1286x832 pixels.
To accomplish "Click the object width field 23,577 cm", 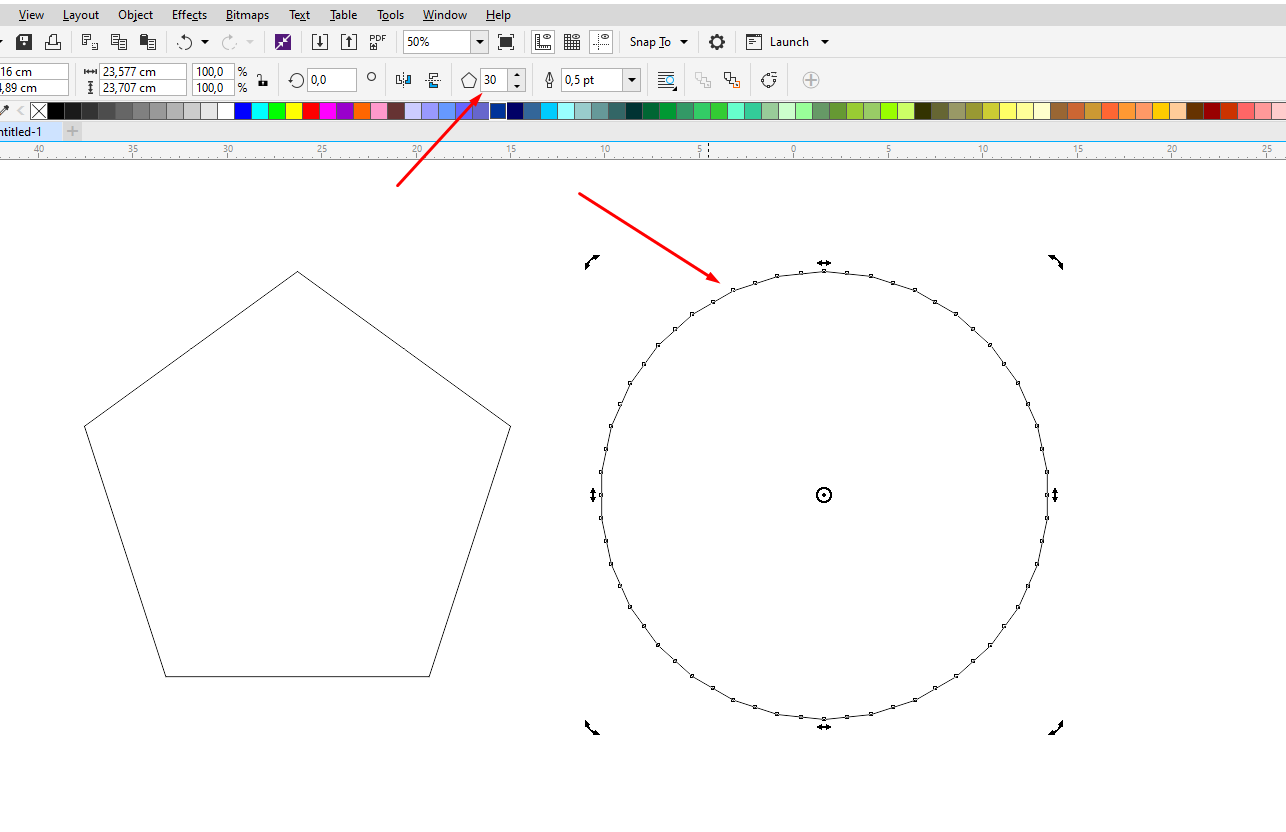I will 143,72.
